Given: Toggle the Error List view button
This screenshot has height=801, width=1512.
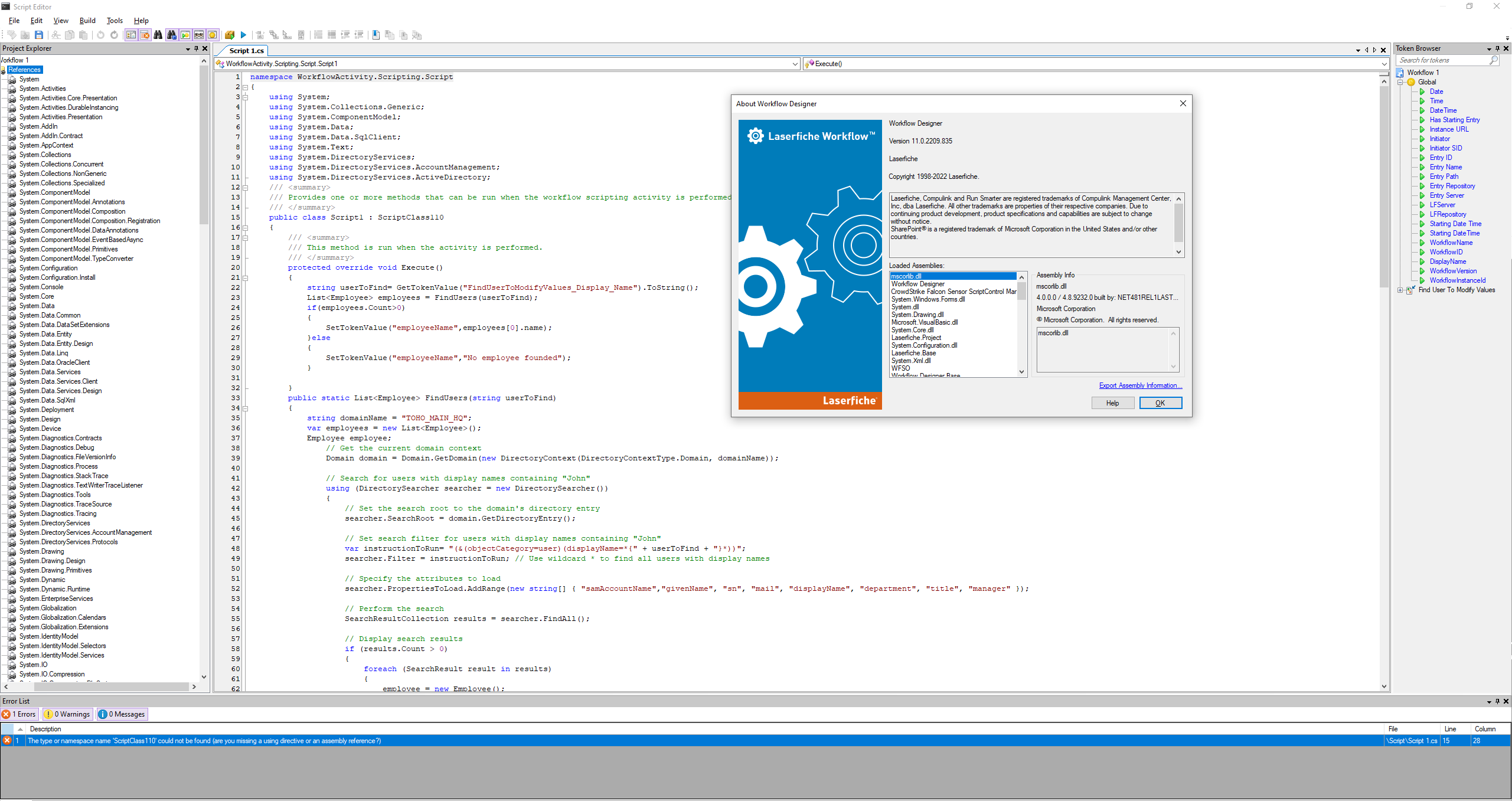Looking at the screenshot, I should click(x=145, y=35).
